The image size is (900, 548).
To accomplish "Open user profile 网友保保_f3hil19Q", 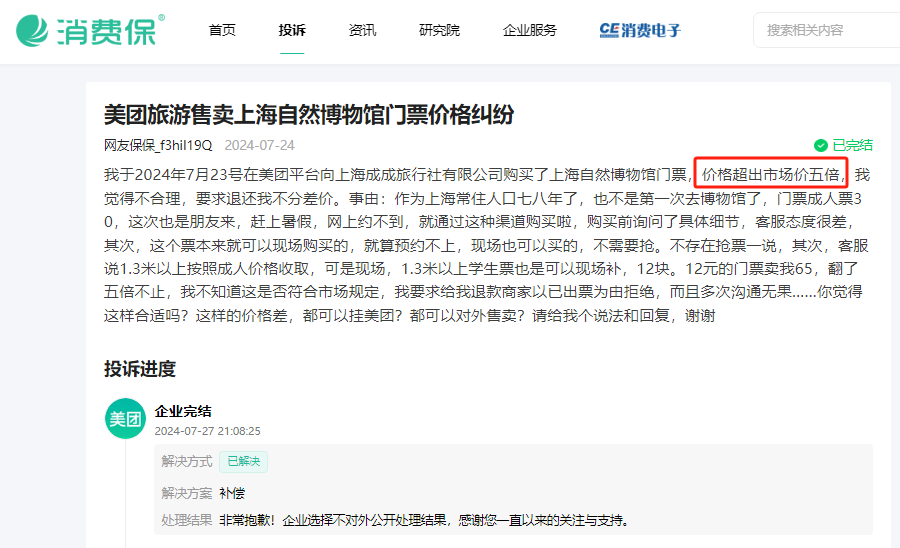I will [x=158, y=145].
